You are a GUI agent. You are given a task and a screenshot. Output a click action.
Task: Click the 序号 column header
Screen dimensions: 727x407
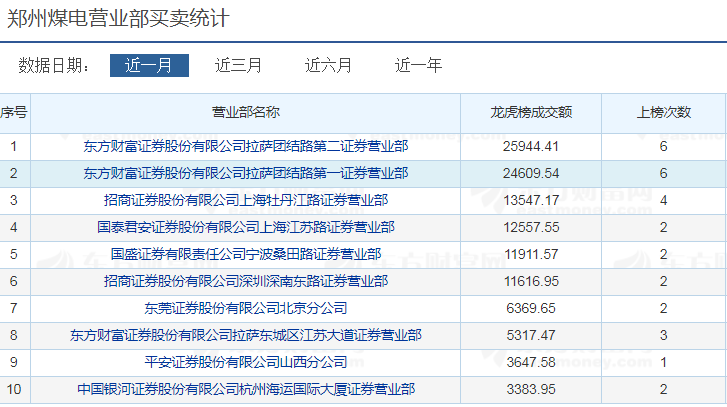coord(14,113)
